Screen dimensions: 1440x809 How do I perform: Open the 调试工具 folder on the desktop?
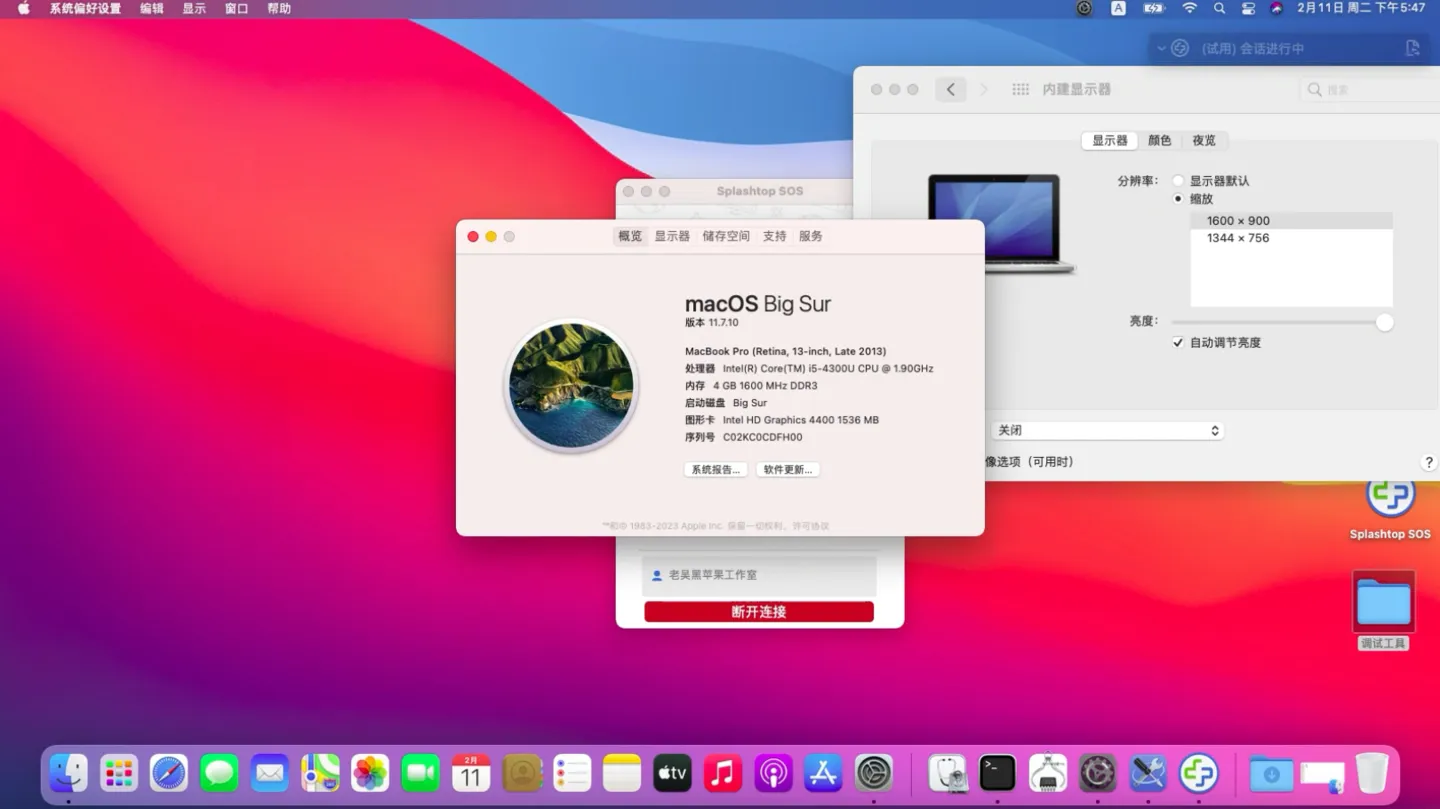(1383, 600)
